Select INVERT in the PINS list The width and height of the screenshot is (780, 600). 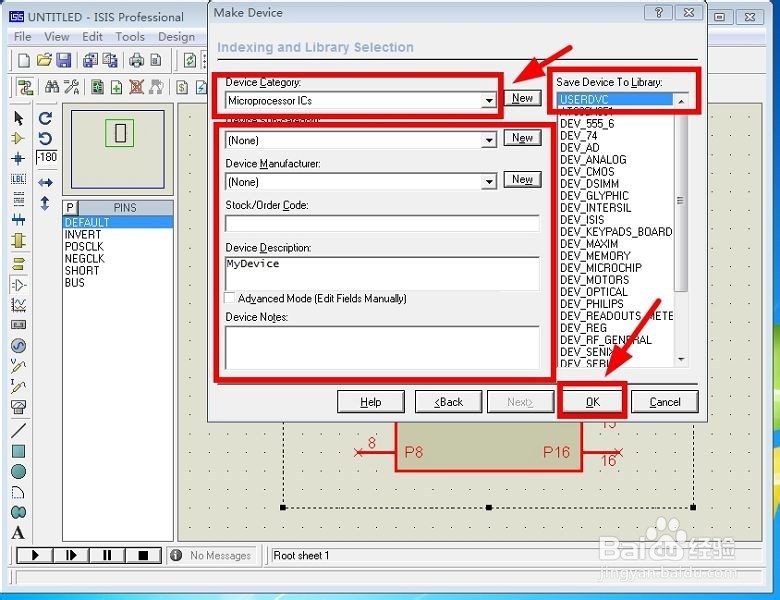[83, 234]
